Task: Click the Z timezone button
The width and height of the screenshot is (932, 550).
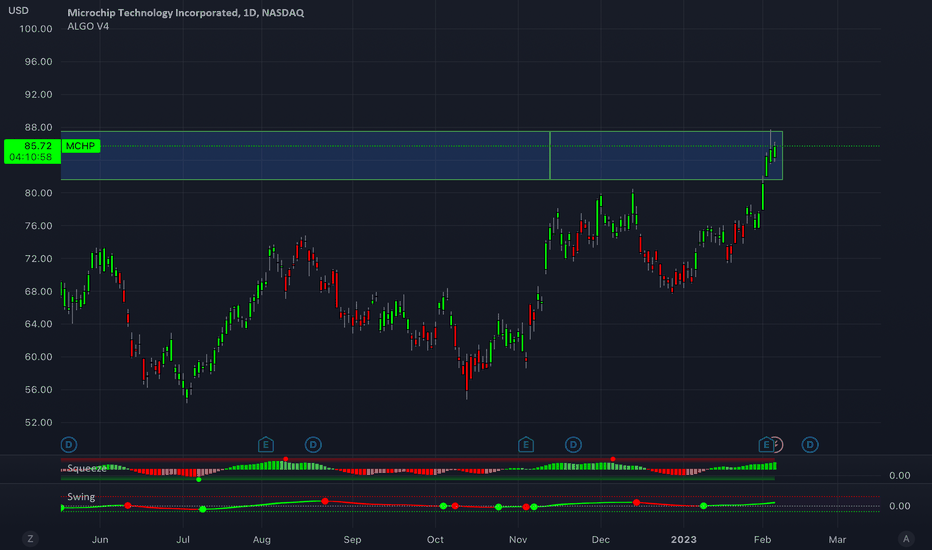Action: pyautogui.click(x=30, y=539)
